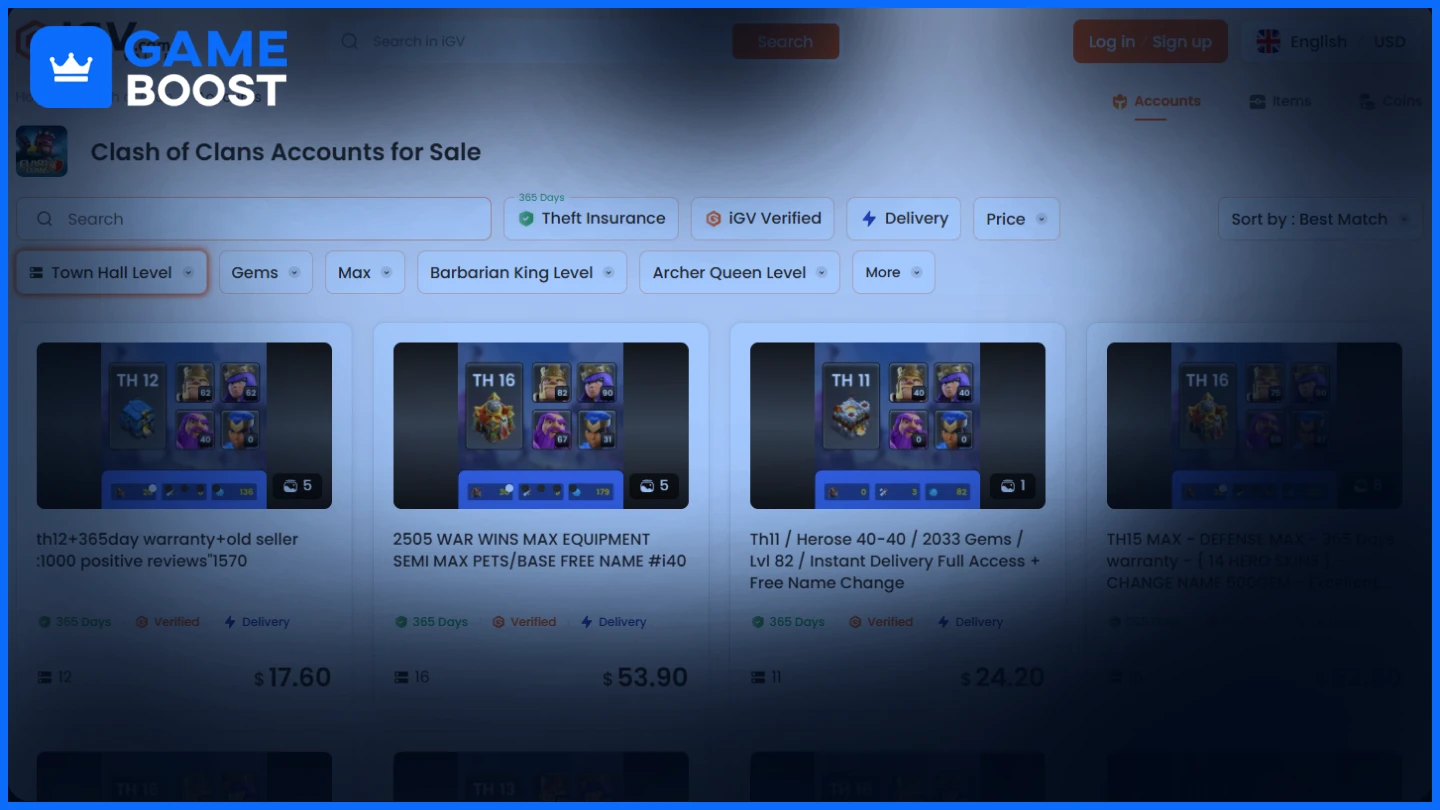Click 'Delivery' badge on $17.60 card
This screenshot has height=810, width=1440.
(x=257, y=622)
